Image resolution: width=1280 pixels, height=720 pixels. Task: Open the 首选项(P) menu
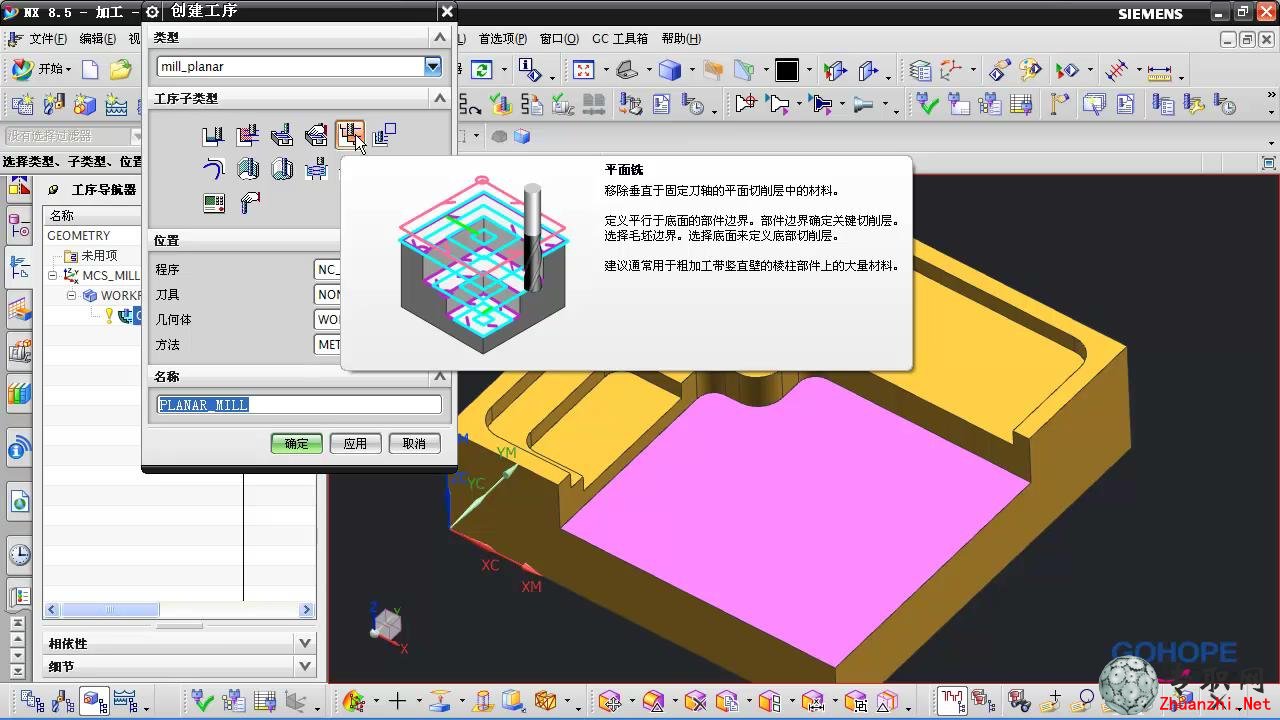[x=502, y=39]
